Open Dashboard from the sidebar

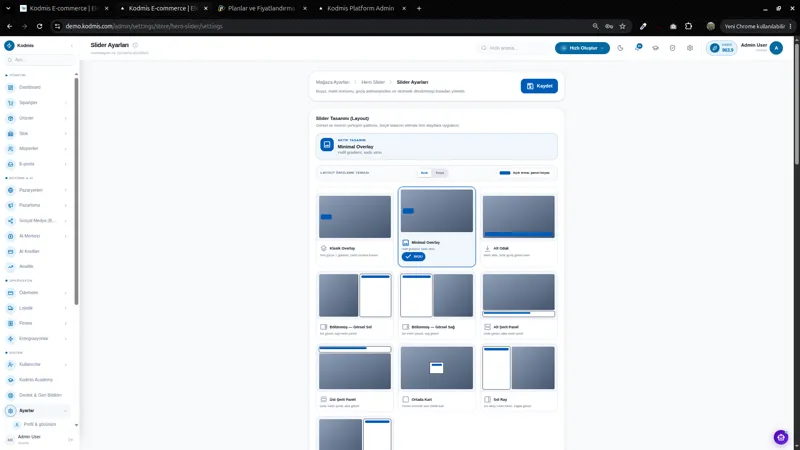click(x=30, y=87)
